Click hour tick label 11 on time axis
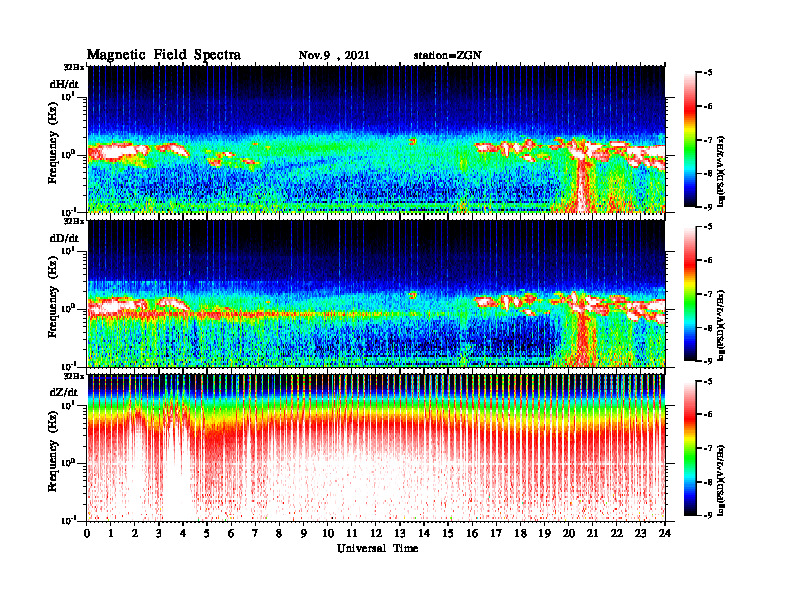 (x=352, y=533)
